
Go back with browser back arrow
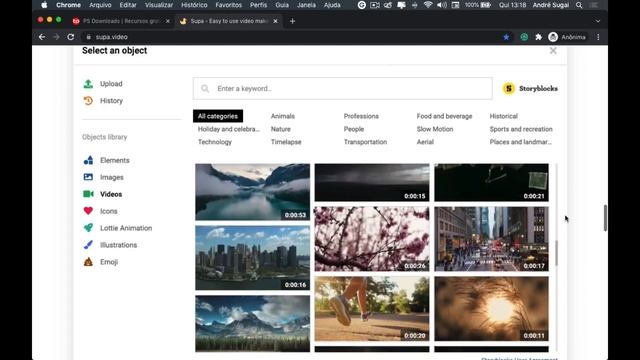[42, 37]
